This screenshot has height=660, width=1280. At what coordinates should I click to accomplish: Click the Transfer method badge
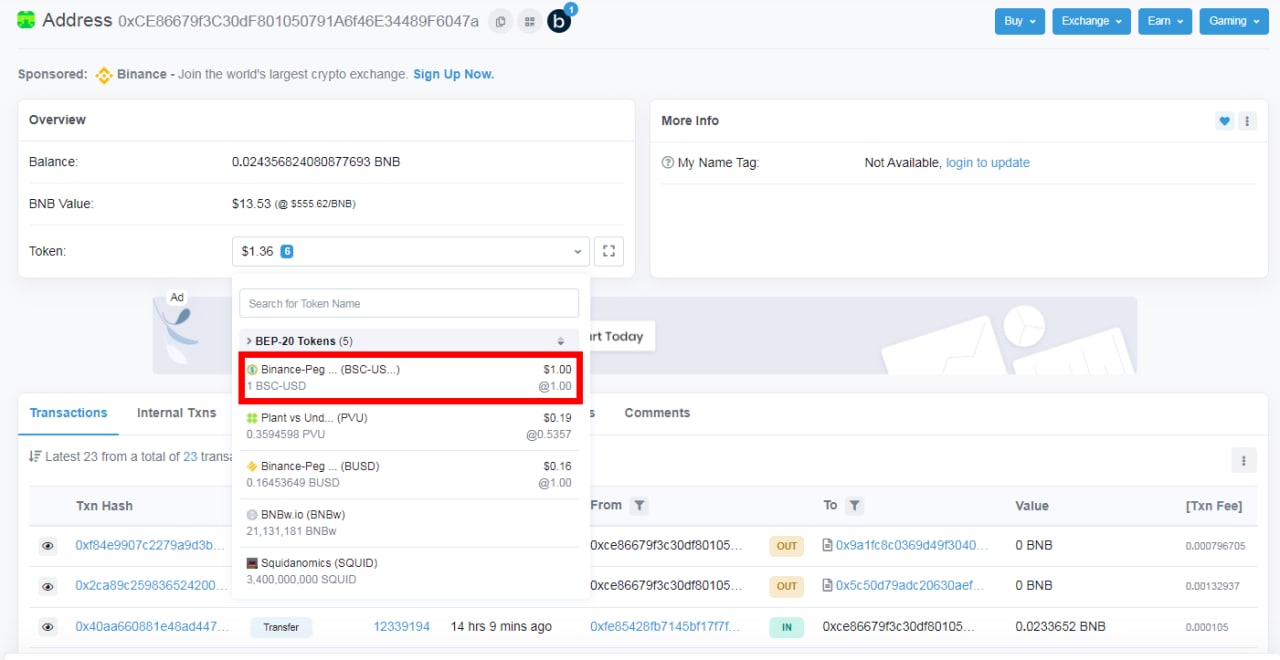281,627
